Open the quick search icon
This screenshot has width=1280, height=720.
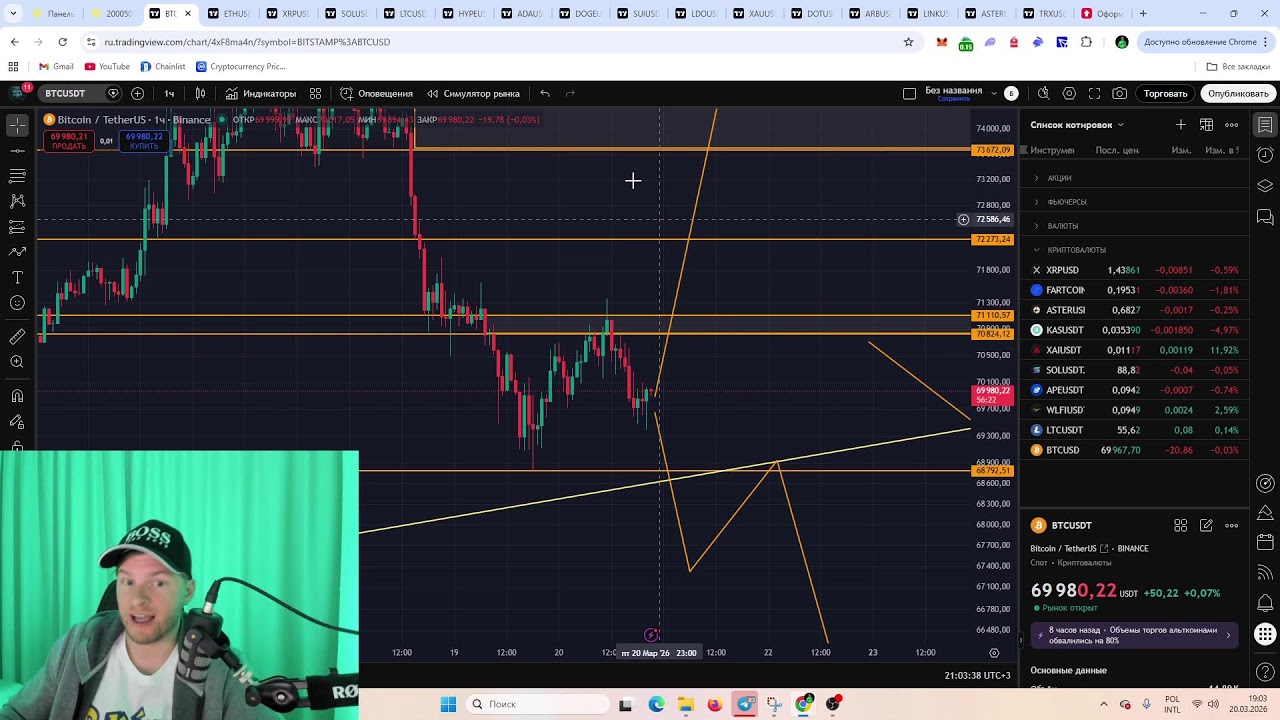[x=1043, y=93]
